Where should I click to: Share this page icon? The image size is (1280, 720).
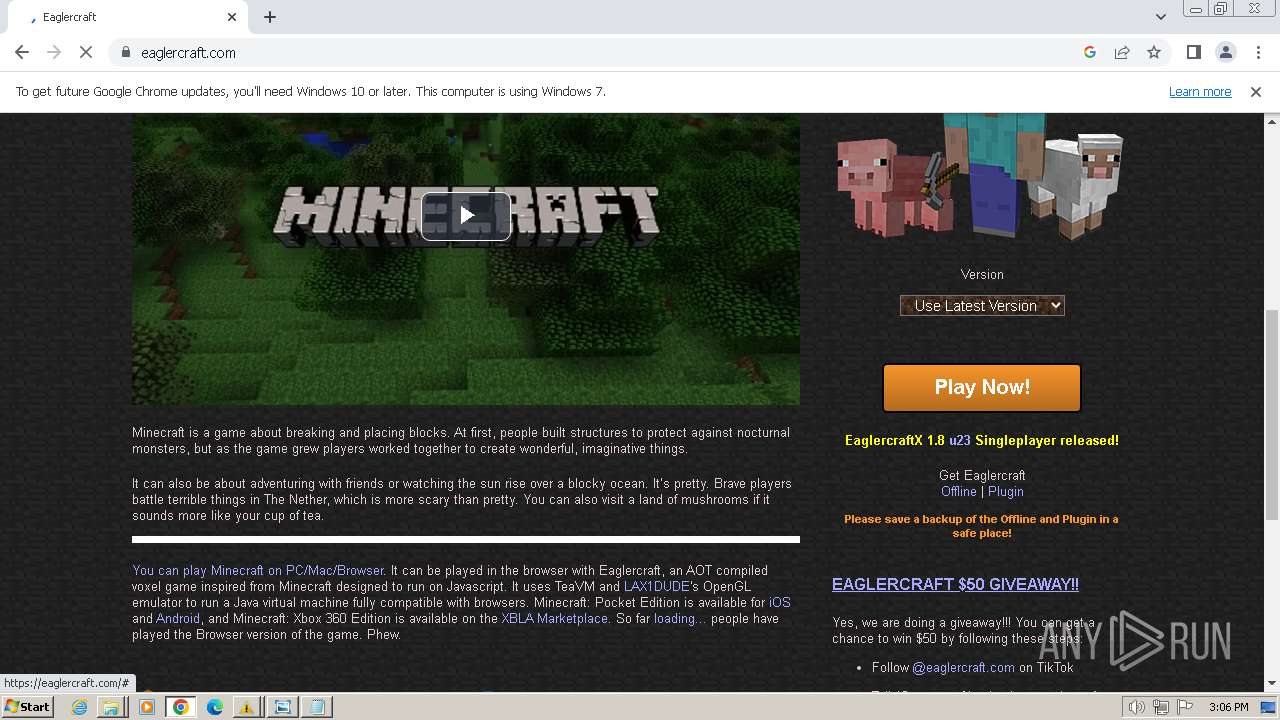1122,52
